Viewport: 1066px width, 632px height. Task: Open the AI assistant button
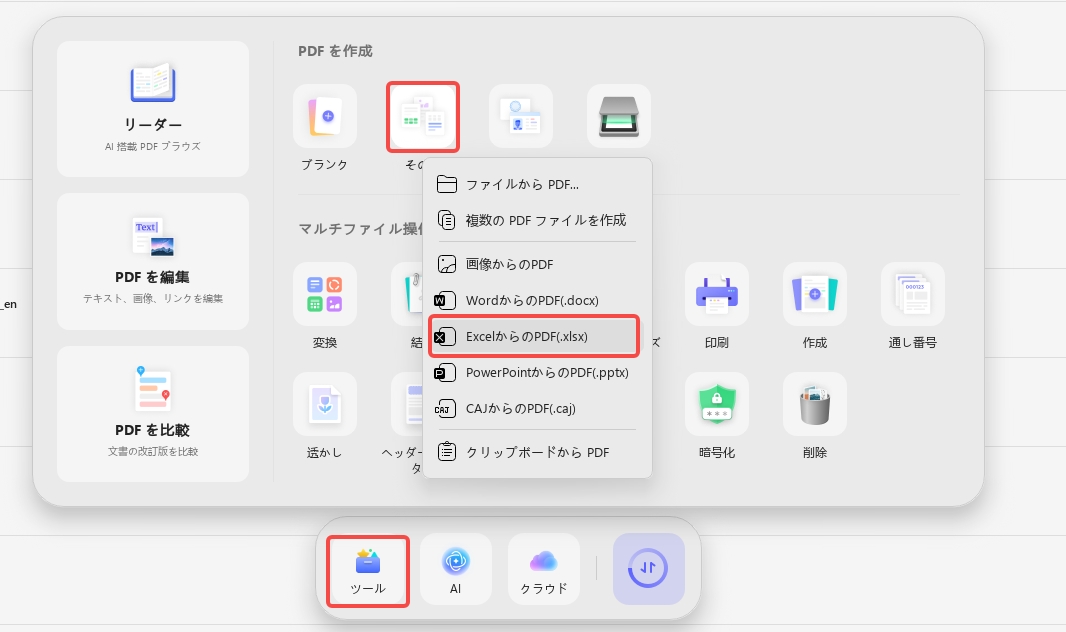pos(455,569)
